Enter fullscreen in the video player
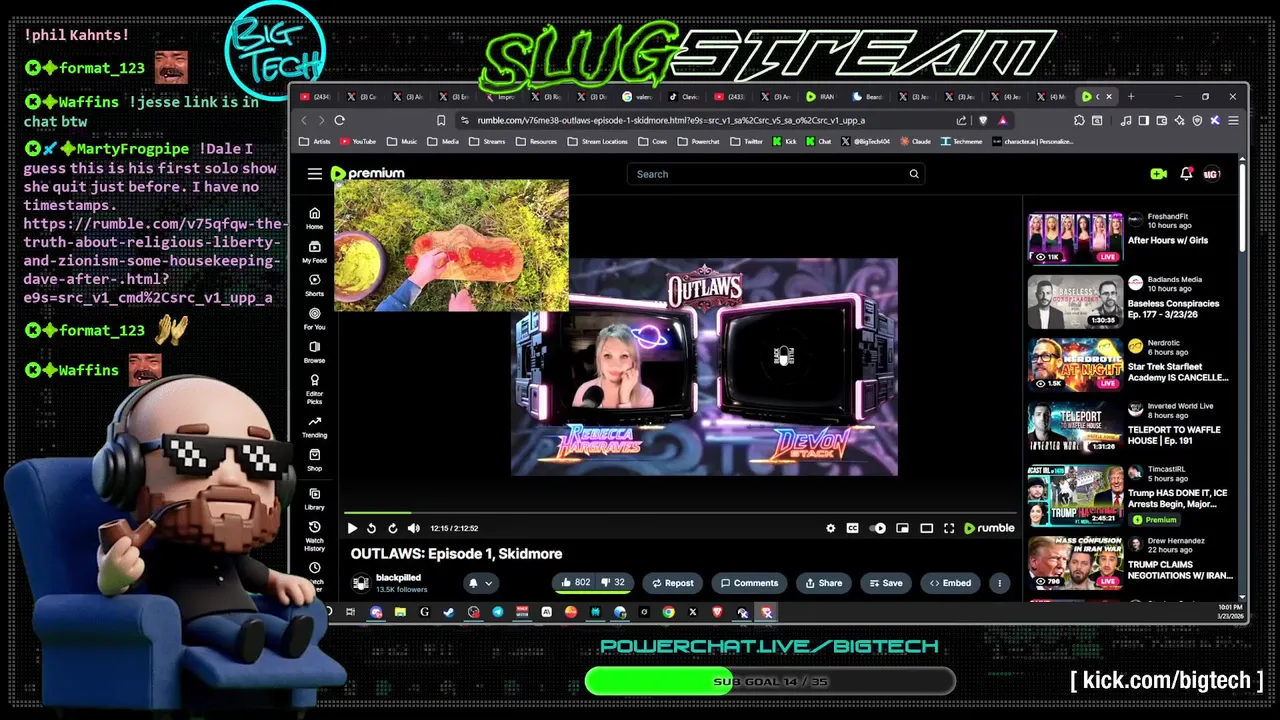Image resolution: width=1280 pixels, height=720 pixels. (949, 528)
